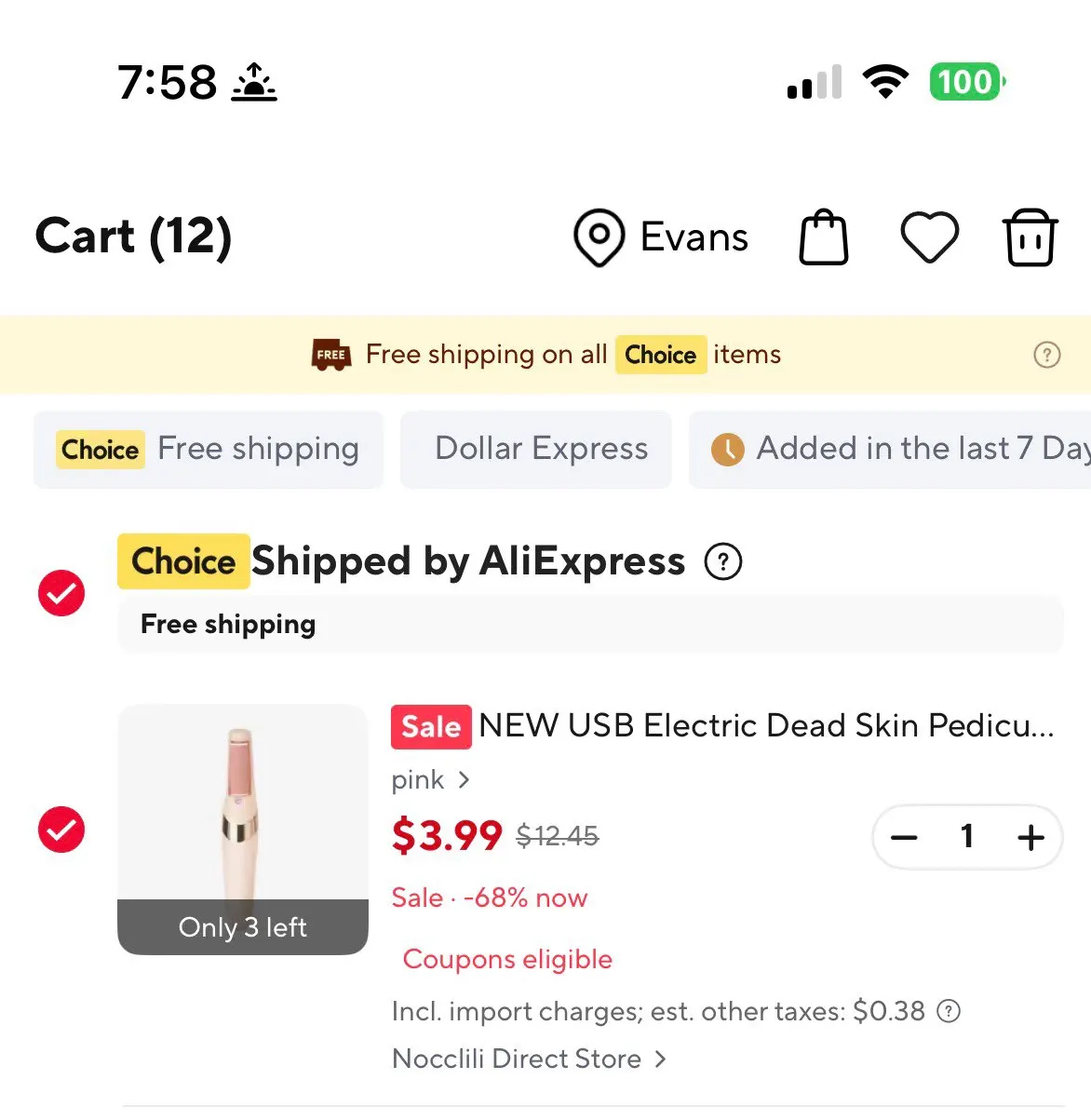The width and height of the screenshot is (1091, 1120).
Task: Tap the info icon beside taxes $0.38
Action: click(948, 1011)
